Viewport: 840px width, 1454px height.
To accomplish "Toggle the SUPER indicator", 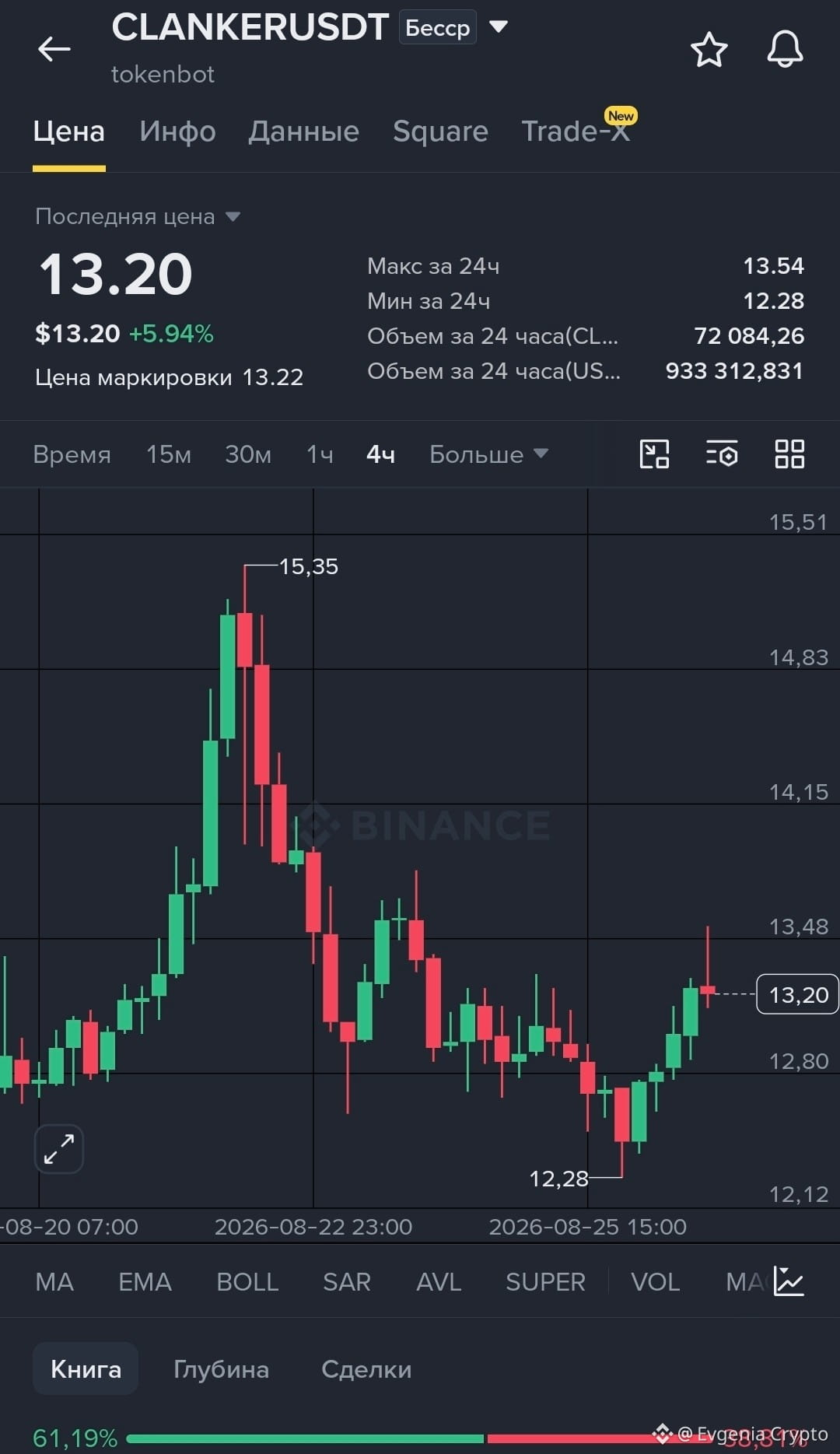I will (545, 1281).
